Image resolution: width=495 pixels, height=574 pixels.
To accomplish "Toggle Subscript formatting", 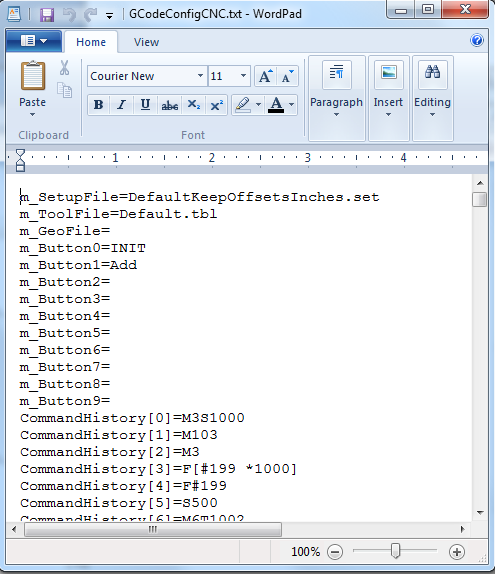I will pyautogui.click(x=193, y=105).
